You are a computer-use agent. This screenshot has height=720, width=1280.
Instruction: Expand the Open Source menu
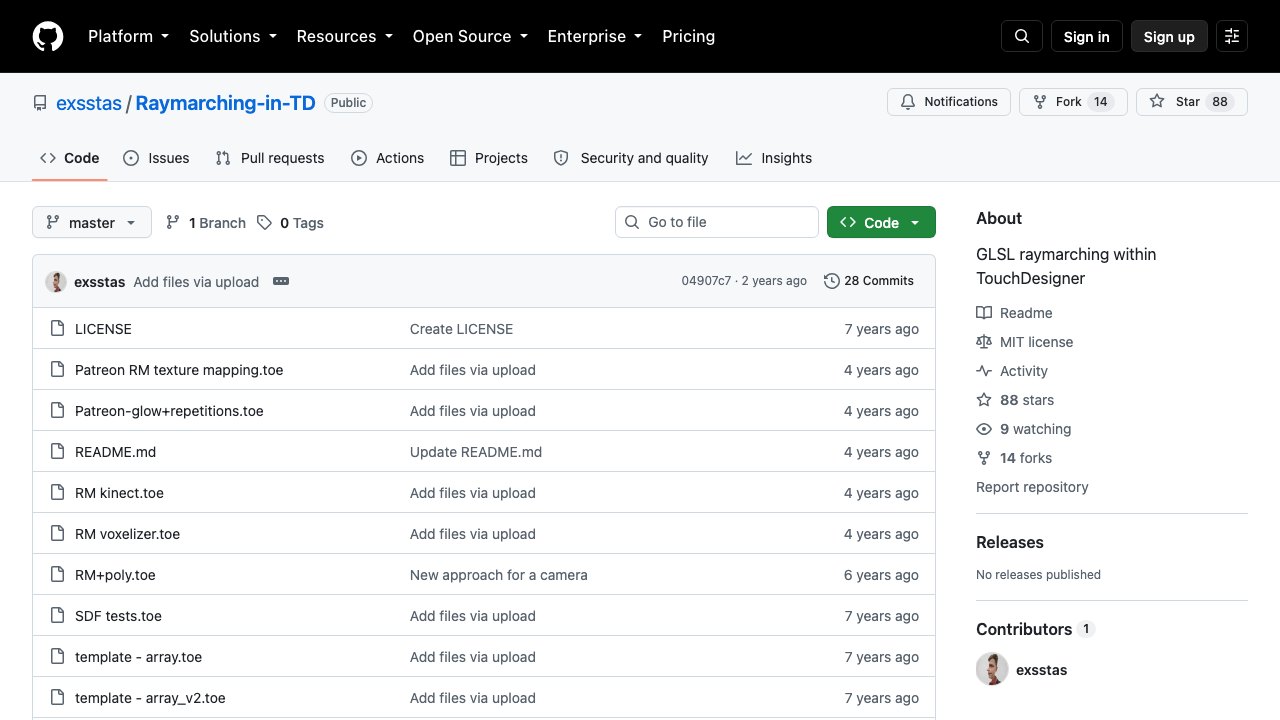point(469,36)
